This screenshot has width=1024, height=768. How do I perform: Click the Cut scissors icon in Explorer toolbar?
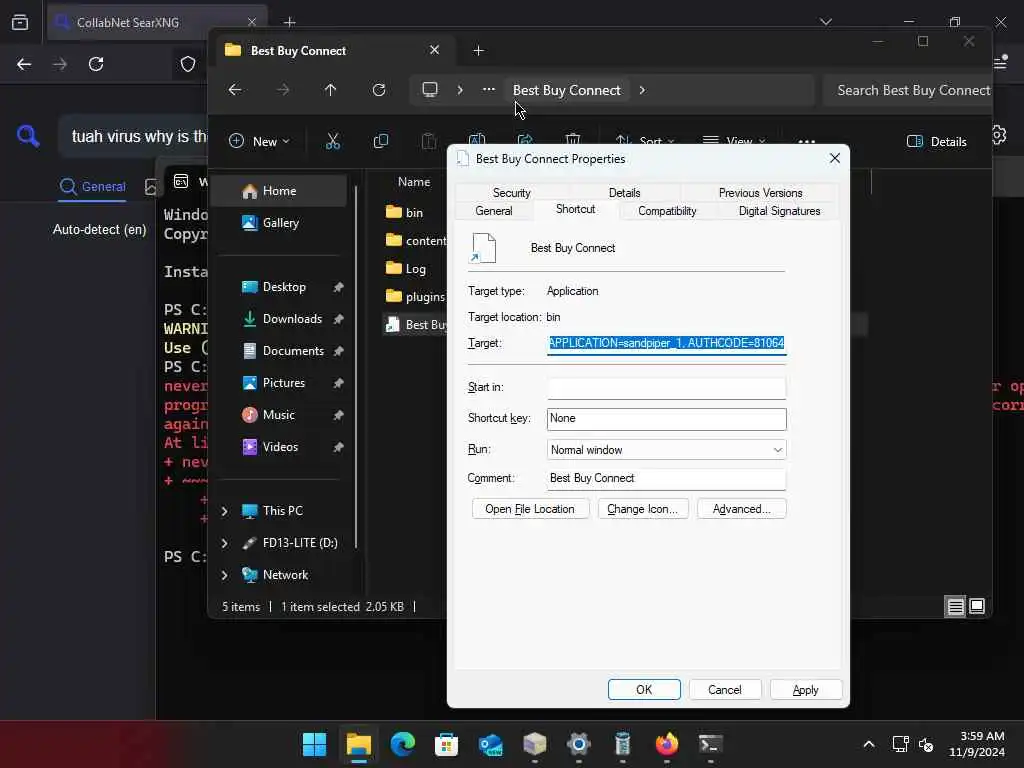point(333,141)
